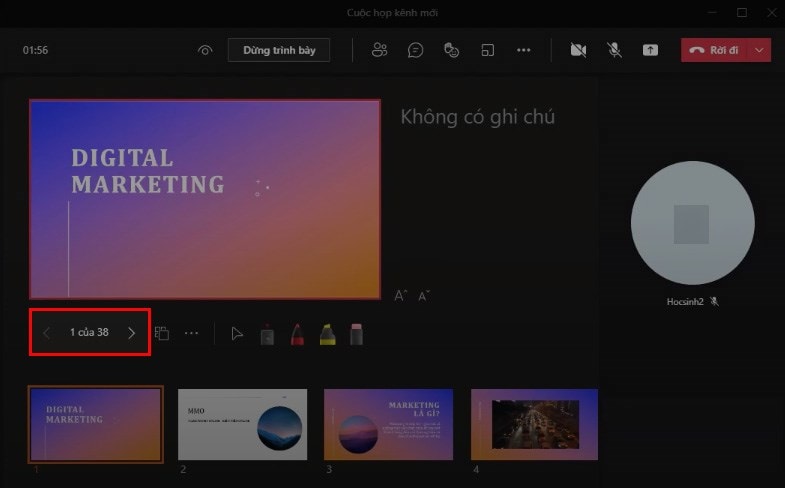The height and width of the screenshot is (488, 785).
Task: Select the laser pointer tool
Action: (x=267, y=334)
